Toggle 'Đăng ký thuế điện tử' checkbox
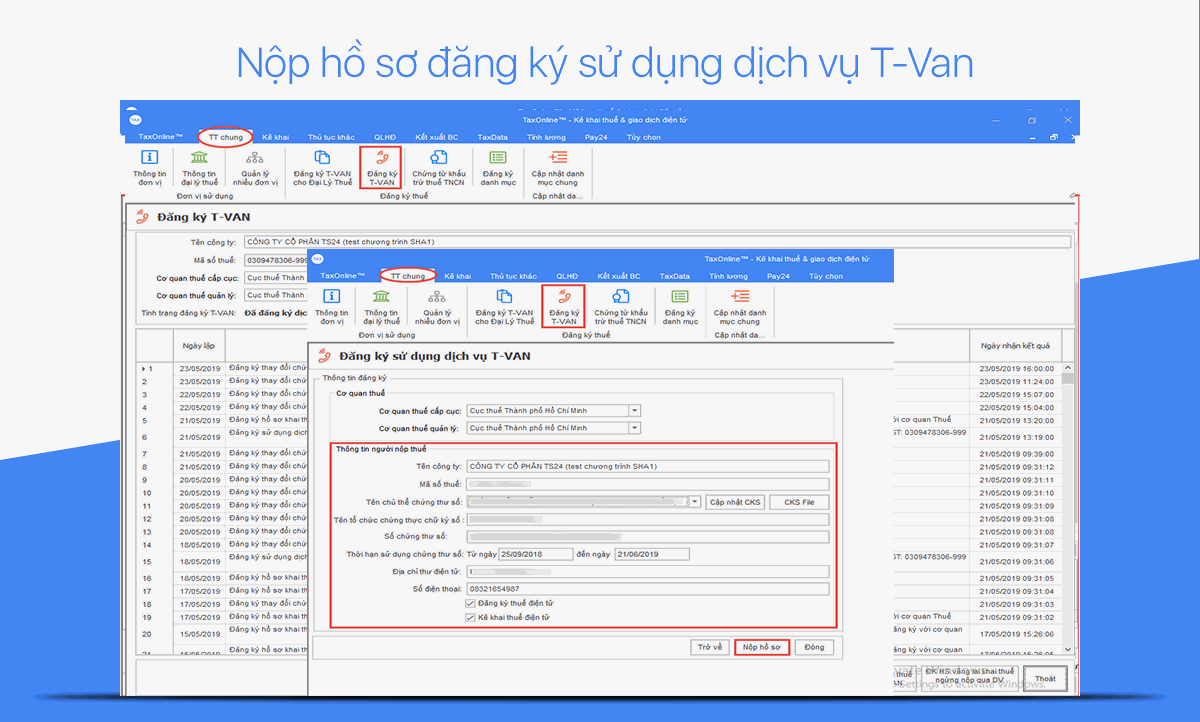This screenshot has width=1200, height=722. (471, 604)
